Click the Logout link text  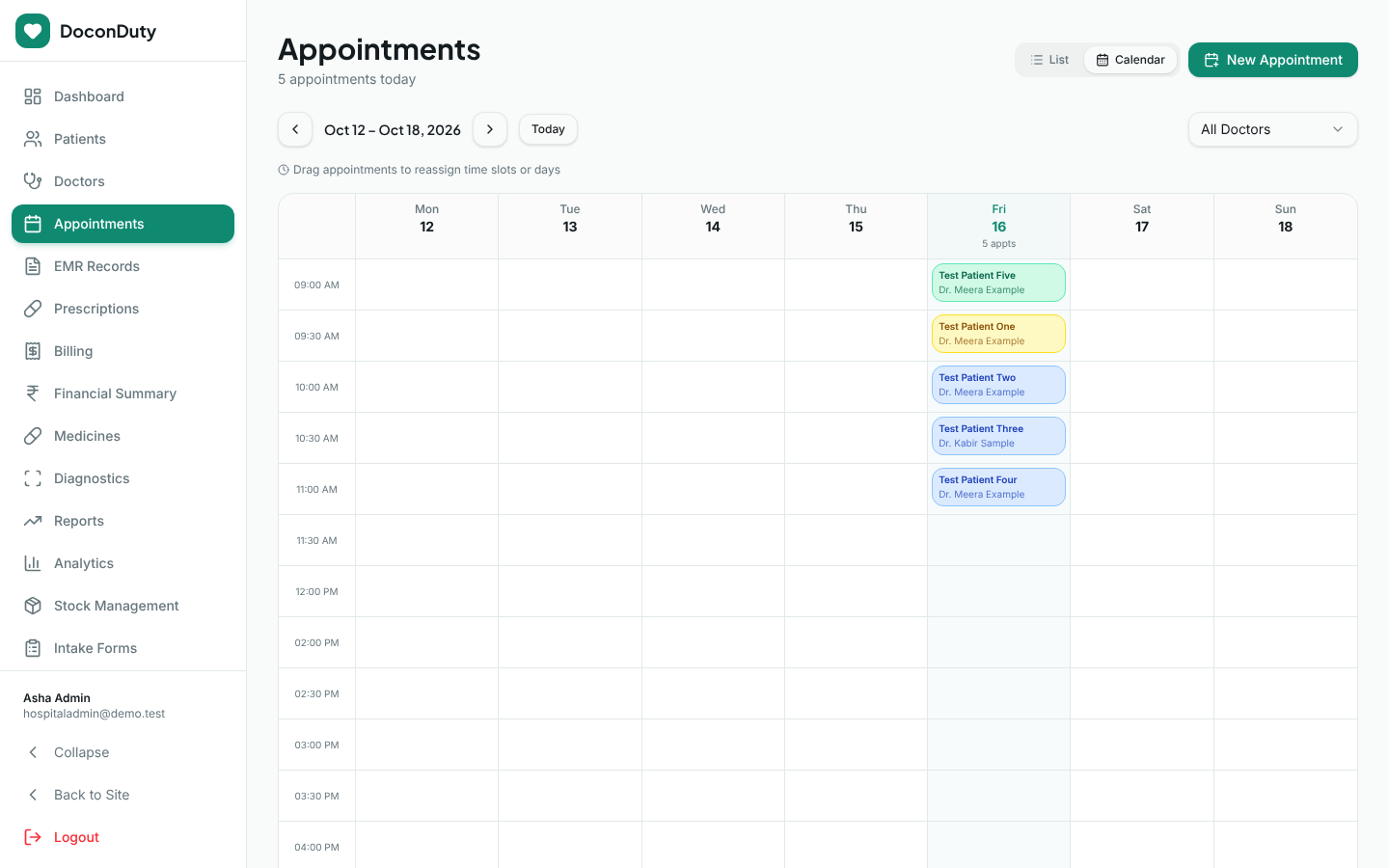76,837
